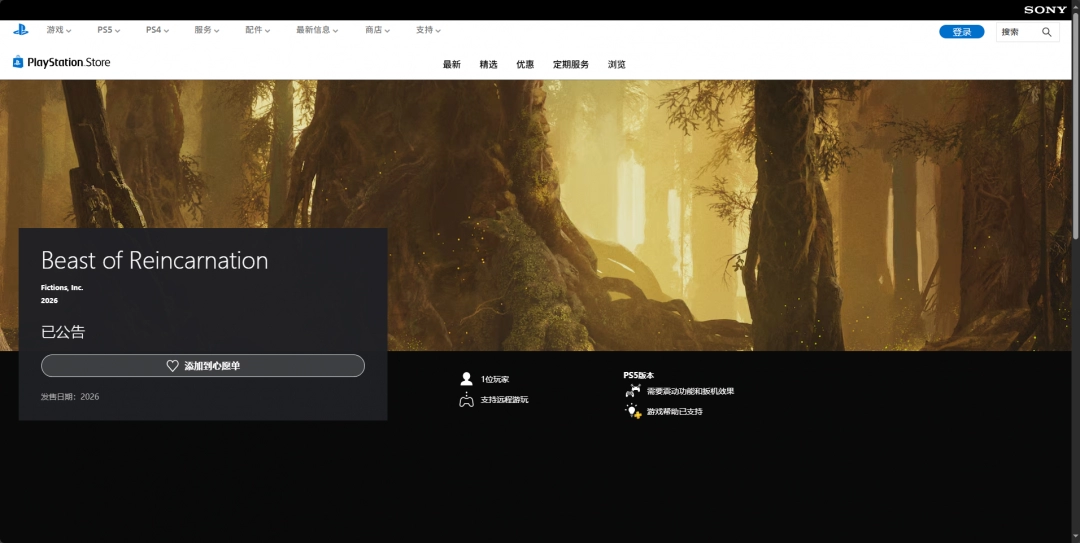Click the game help lightbulb icon

633,411
